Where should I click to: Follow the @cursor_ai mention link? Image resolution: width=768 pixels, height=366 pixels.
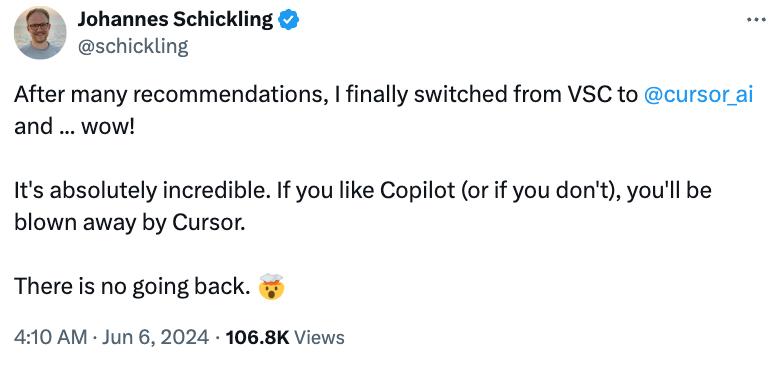pyautogui.click(x=698, y=95)
